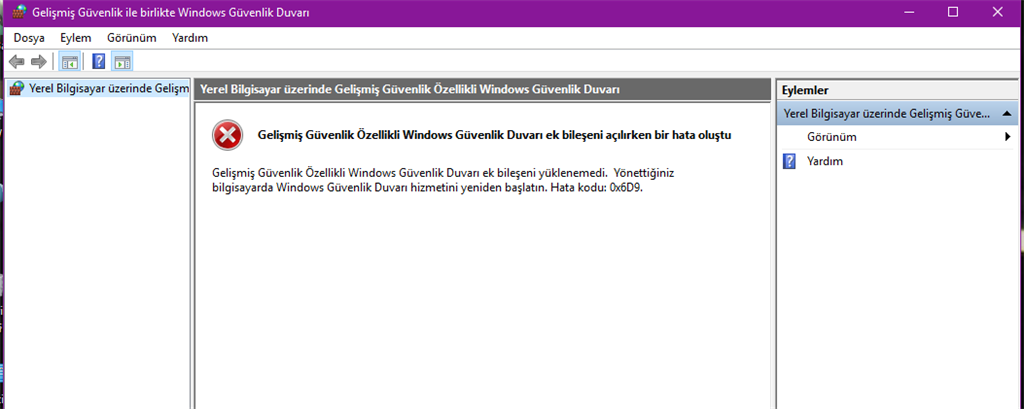The width and height of the screenshot is (1024, 409).
Task: Open the Dosya menu
Action: [x=29, y=38]
